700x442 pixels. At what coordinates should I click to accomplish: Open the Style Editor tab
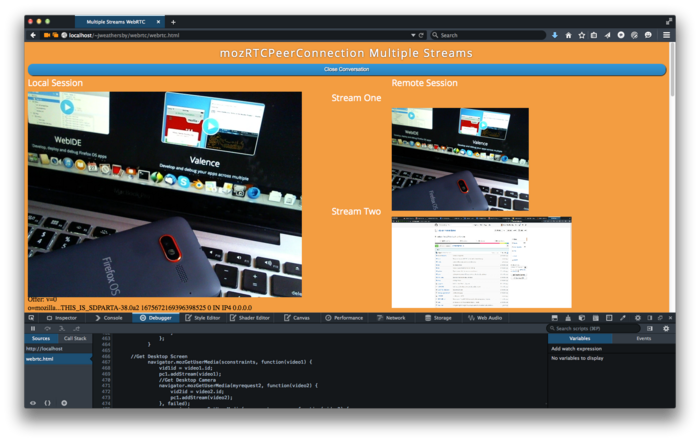(203, 318)
